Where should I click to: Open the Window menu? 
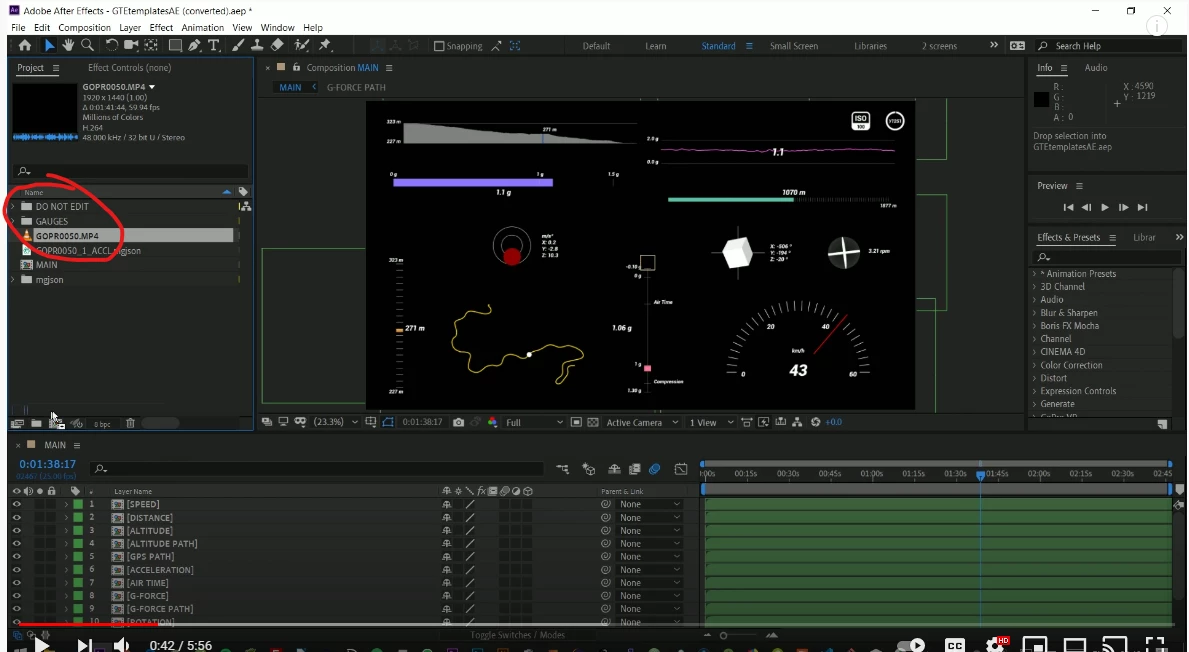[277, 27]
